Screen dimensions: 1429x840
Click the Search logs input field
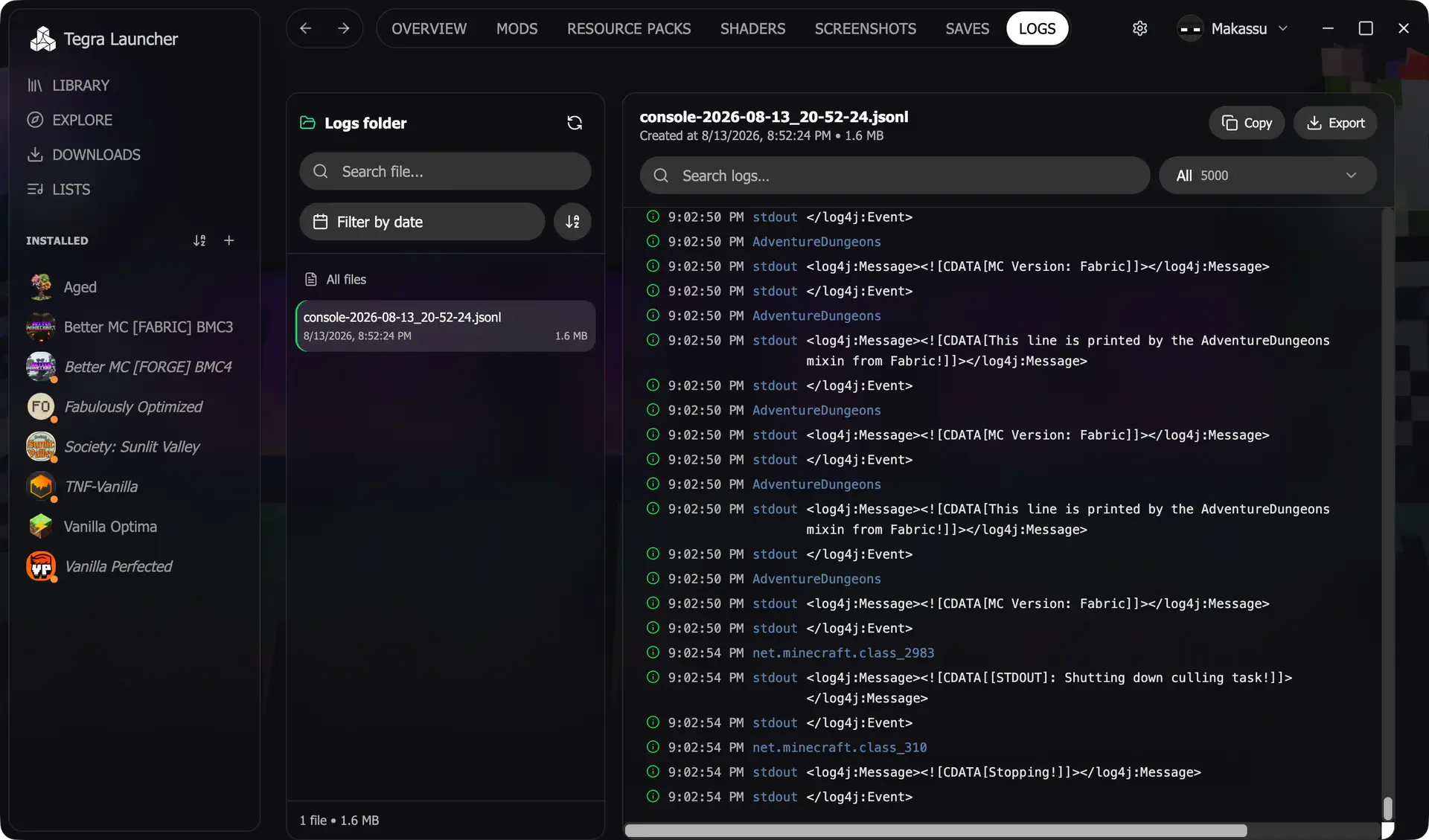[895, 176]
